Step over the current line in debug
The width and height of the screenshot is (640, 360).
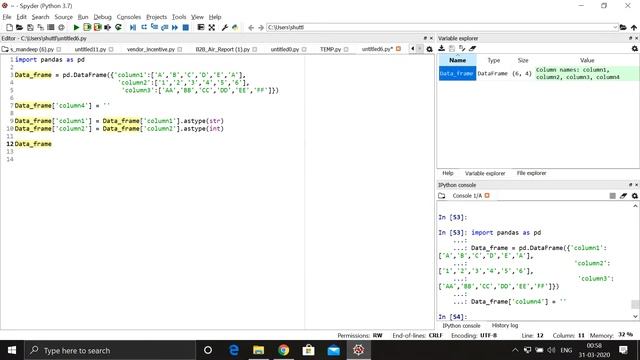coord(144,27)
